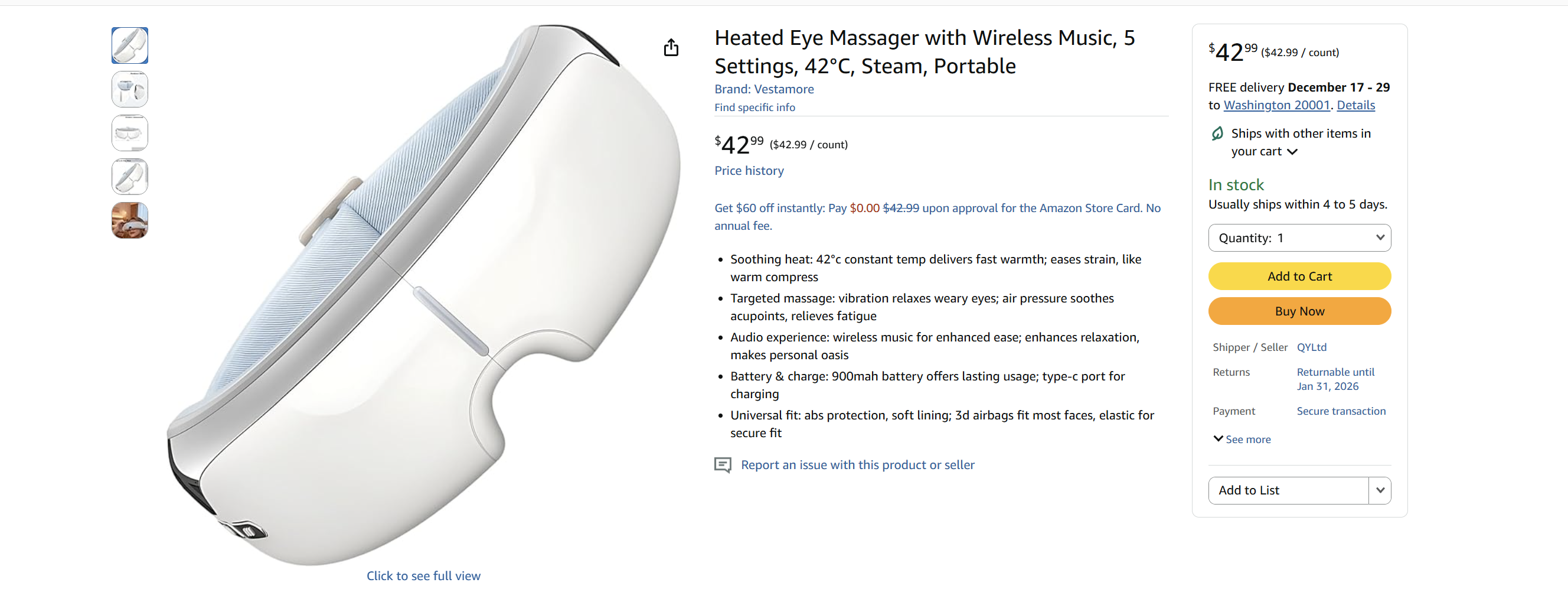Click the Buy Now button
Viewport: 1568px width, 602px height.
[1299, 311]
